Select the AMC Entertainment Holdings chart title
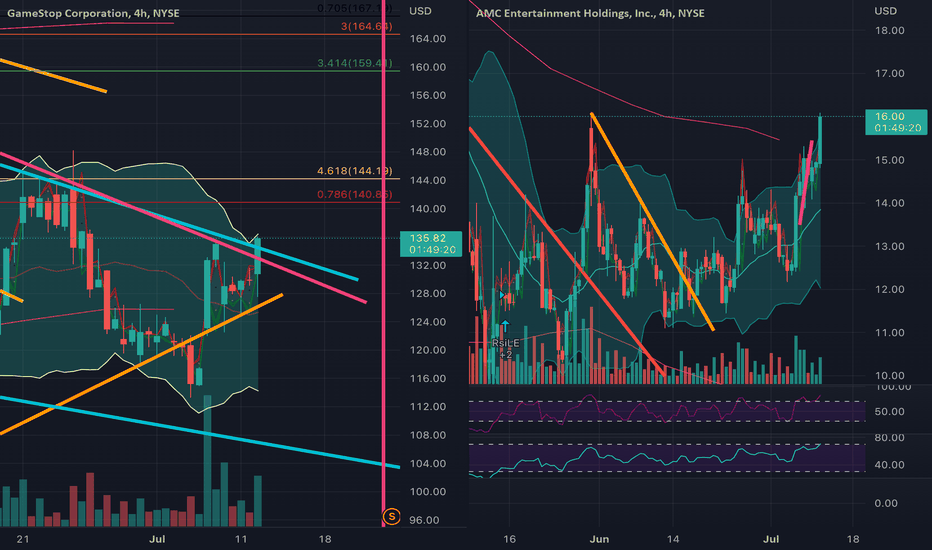Image resolution: width=932 pixels, height=550 pixels. pos(590,13)
